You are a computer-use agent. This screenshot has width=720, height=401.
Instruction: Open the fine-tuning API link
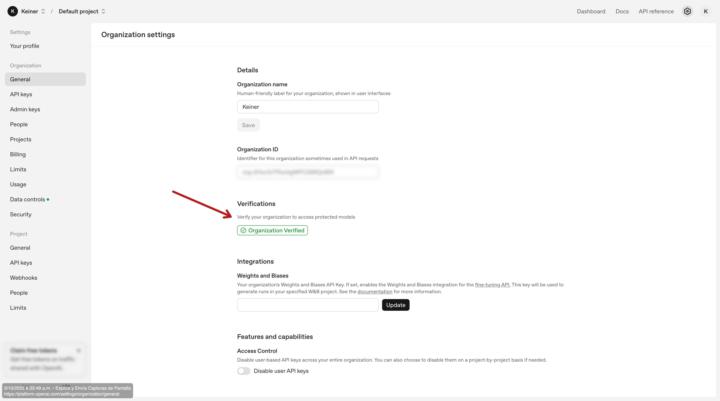491,284
